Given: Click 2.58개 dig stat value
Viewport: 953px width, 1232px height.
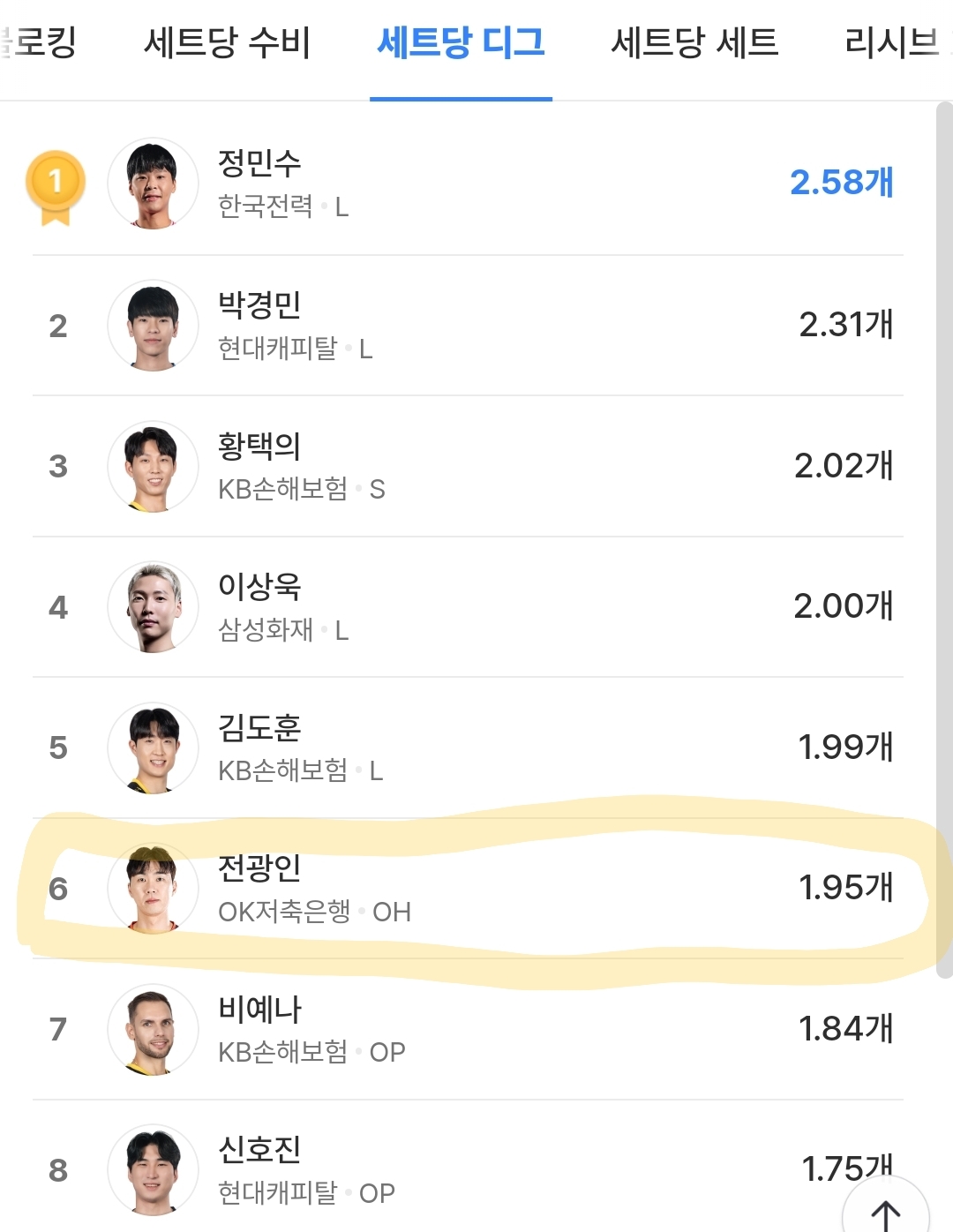Looking at the screenshot, I should pyautogui.click(x=841, y=183).
